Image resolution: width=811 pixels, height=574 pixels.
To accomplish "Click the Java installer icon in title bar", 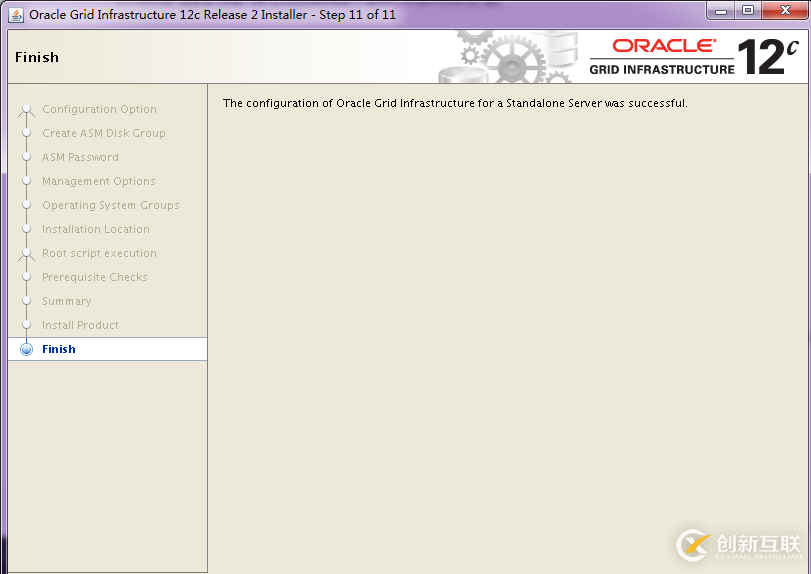I will [x=16, y=15].
